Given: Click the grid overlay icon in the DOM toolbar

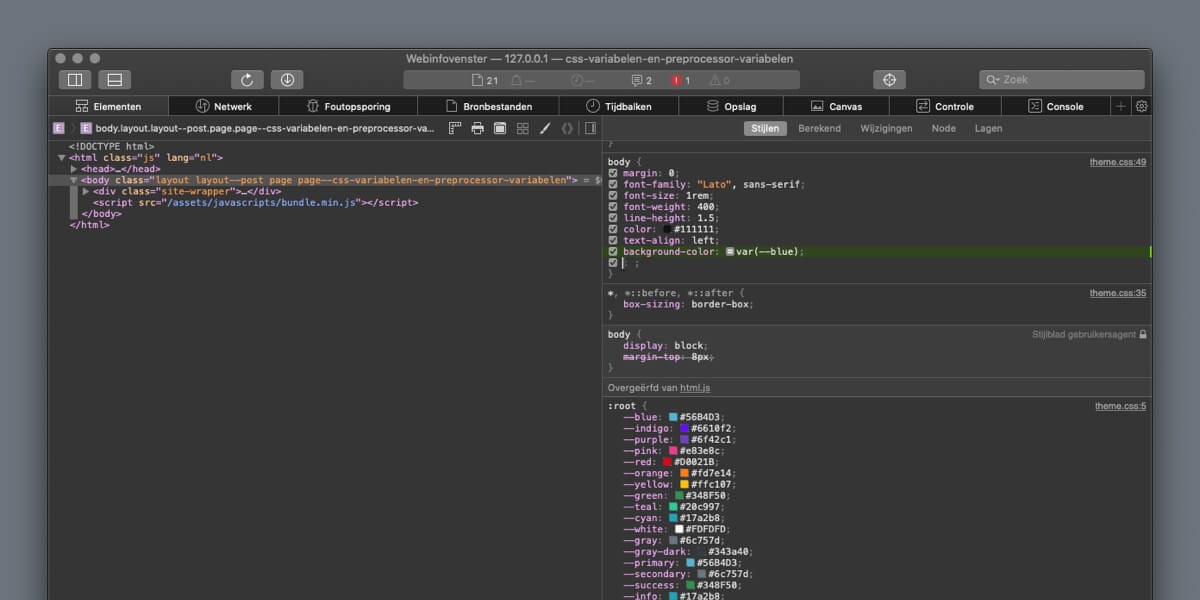Looking at the screenshot, I should [x=522, y=128].
